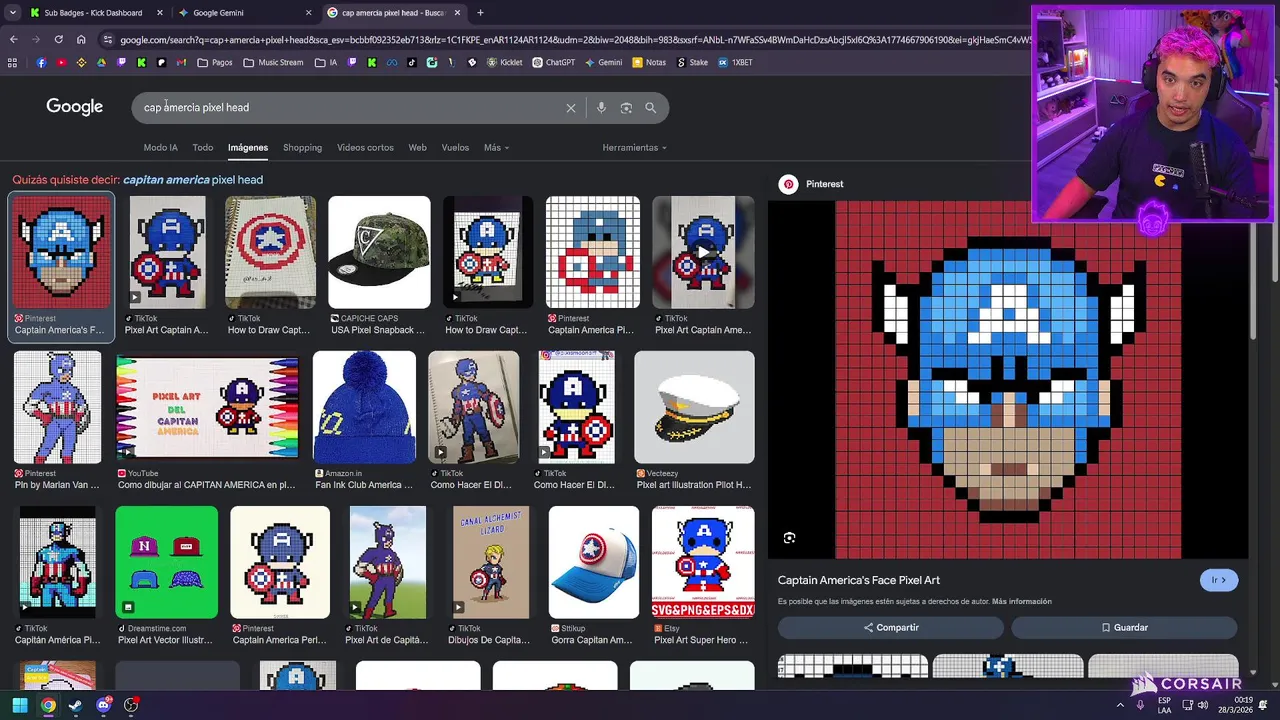This screenshot has width=1280, height=720.
Task: Start a voice search with the microphone icon
Action: tap(601, 108)
